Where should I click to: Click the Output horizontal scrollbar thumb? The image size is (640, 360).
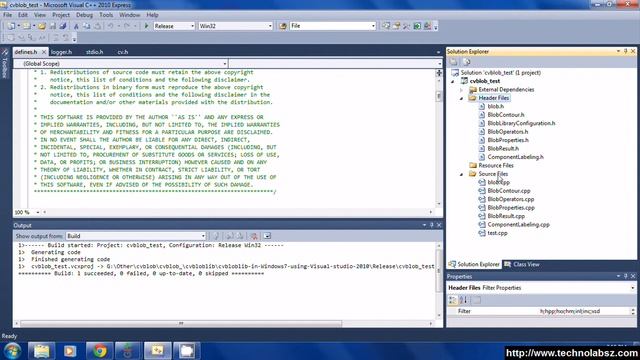(181, 324)
